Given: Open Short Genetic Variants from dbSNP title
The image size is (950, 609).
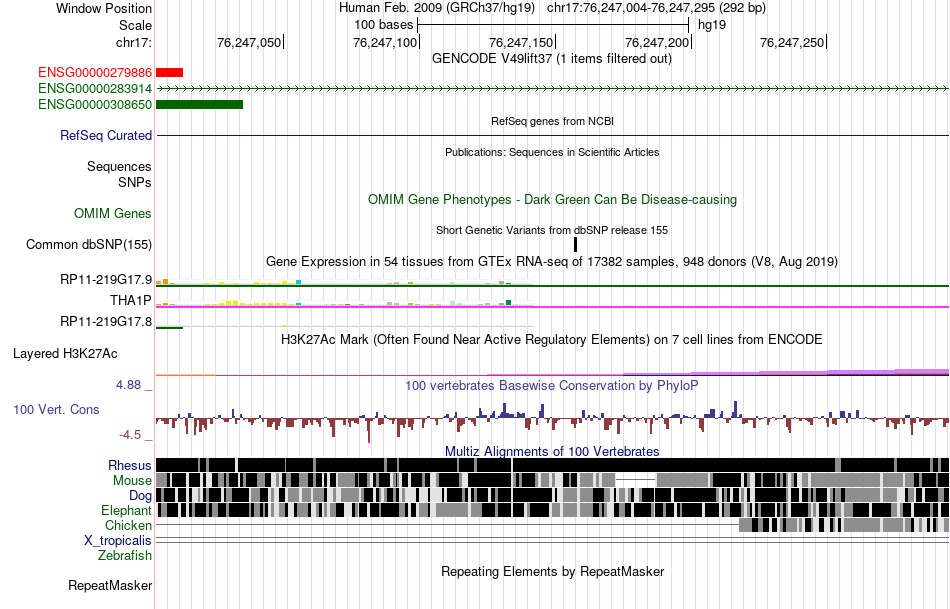Looking at the screenshot, I should coord(552,230).
